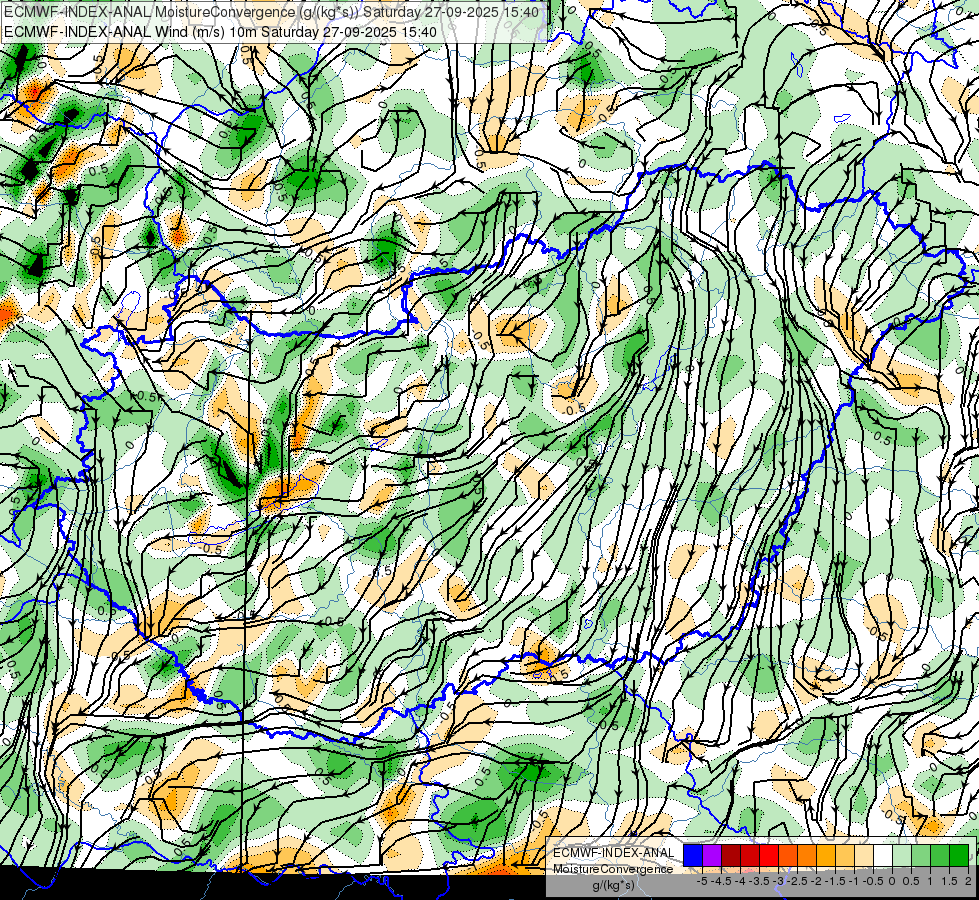Viewport: 979px width, 900px height.
Task: Click the MoistureConvergence title line at top
Action: pyautogui.click(x=271, y=12)
